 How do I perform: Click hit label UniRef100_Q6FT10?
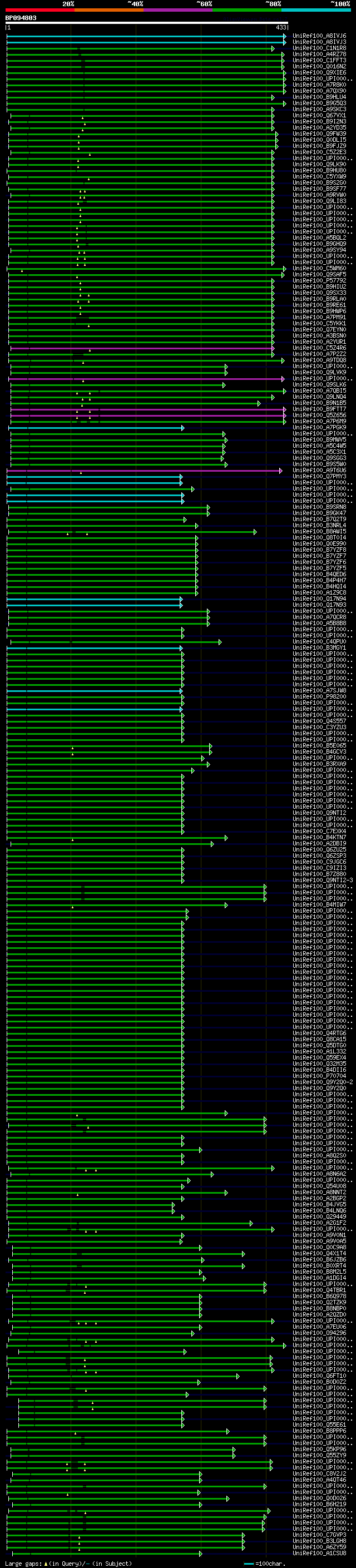[x=319, y=1376]
